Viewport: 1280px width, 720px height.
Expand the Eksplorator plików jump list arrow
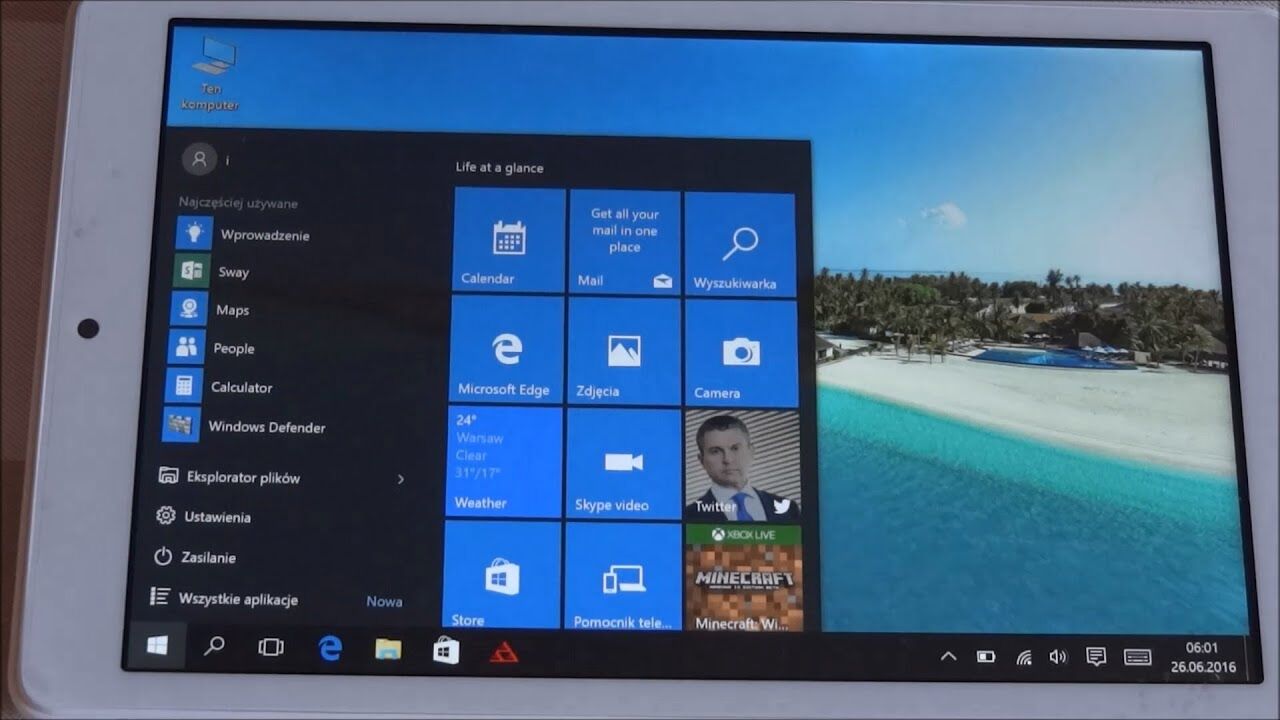tap(400, 479)
